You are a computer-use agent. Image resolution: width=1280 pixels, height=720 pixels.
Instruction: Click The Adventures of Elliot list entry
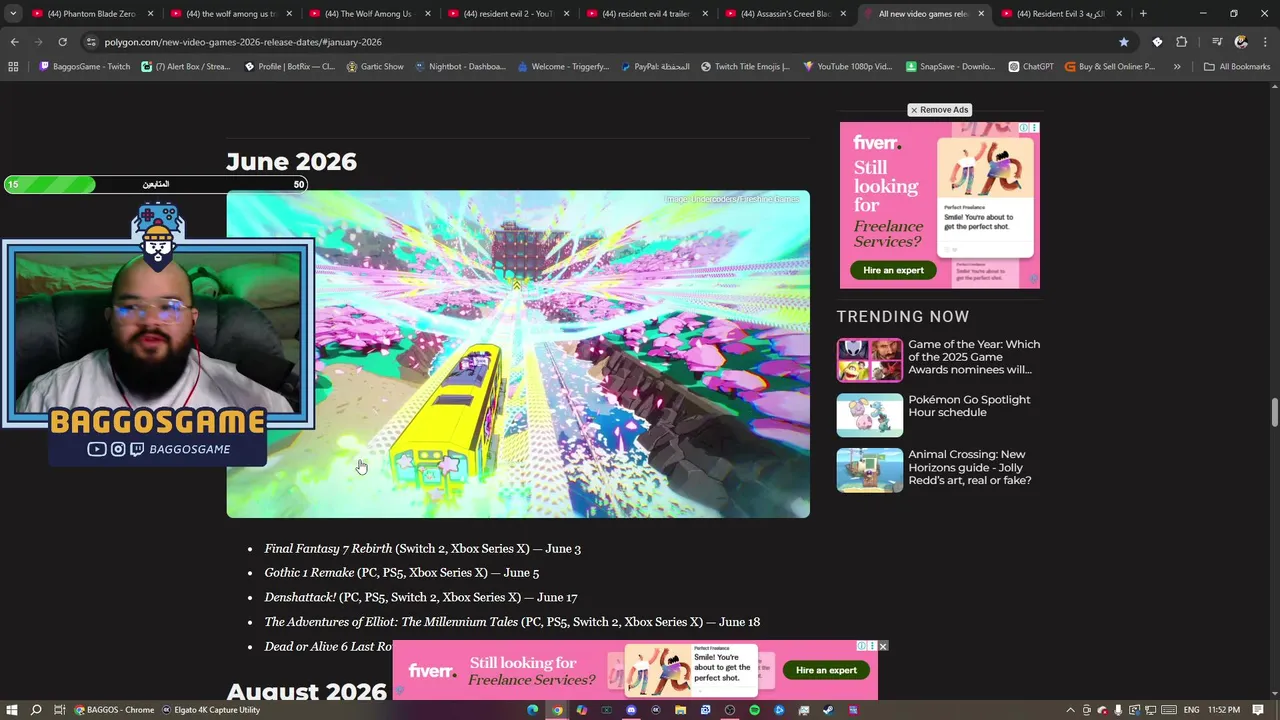pos(512,622)
